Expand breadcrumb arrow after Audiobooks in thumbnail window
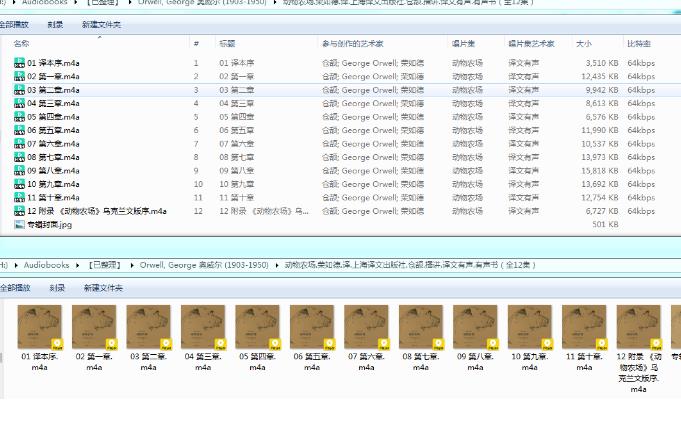Viewport: 681px width, 424px height. (x=78, y=265)
